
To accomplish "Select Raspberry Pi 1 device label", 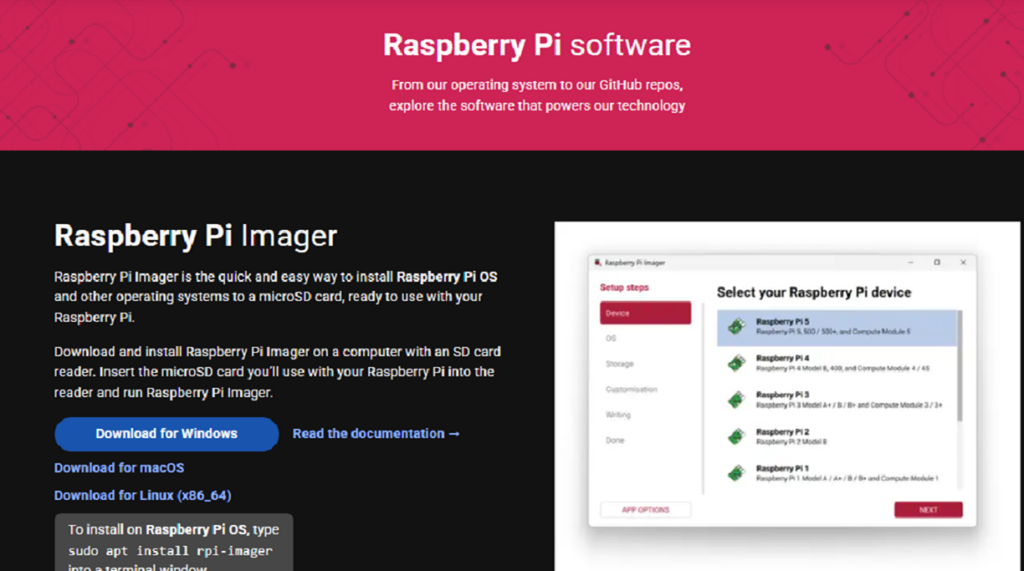I will tap(782, 468).
